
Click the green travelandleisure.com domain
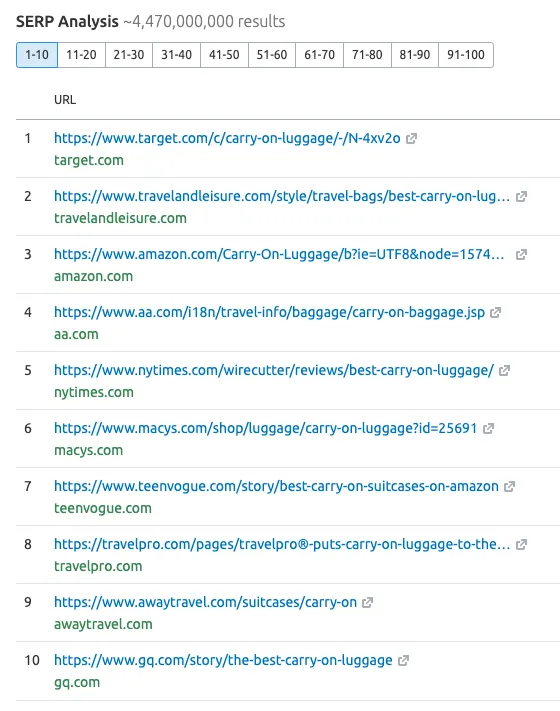click(x=120, y=218)
